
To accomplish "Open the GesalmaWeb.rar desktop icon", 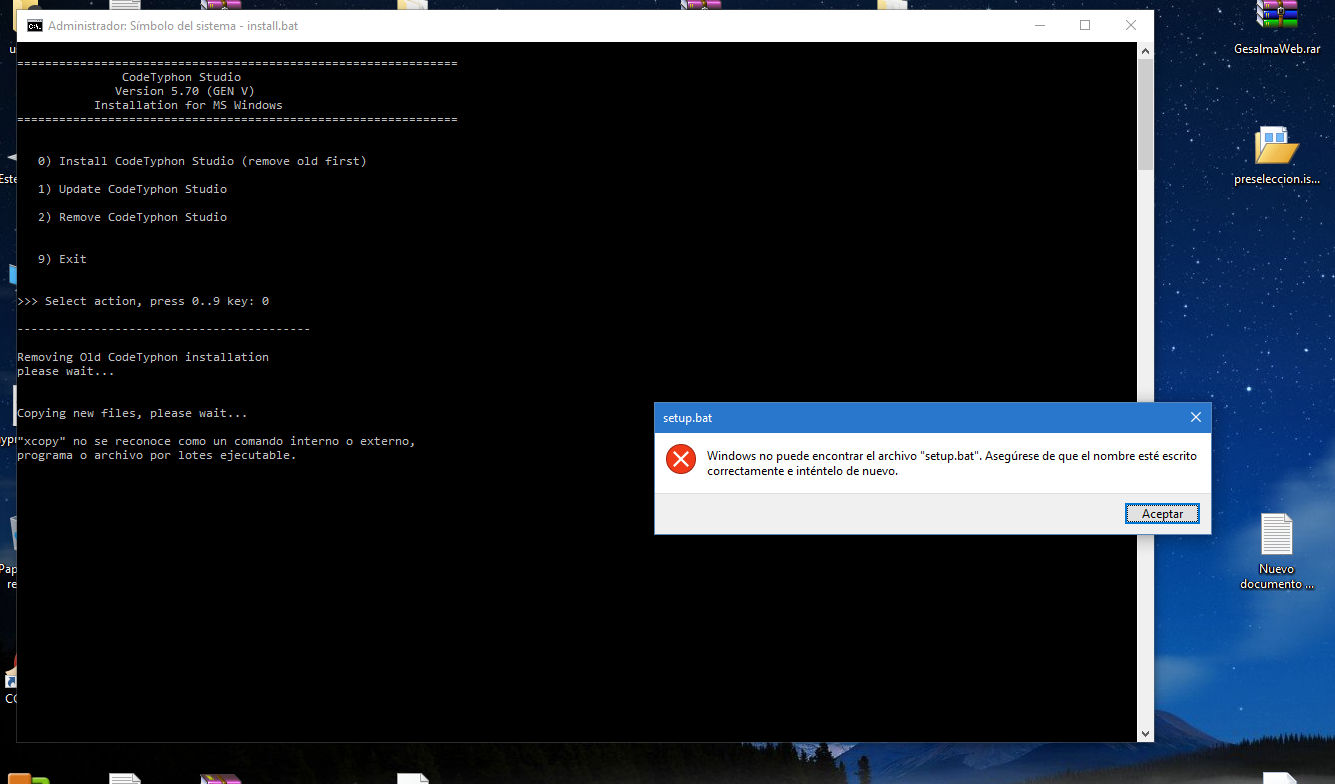I will tap(1277, 27).
